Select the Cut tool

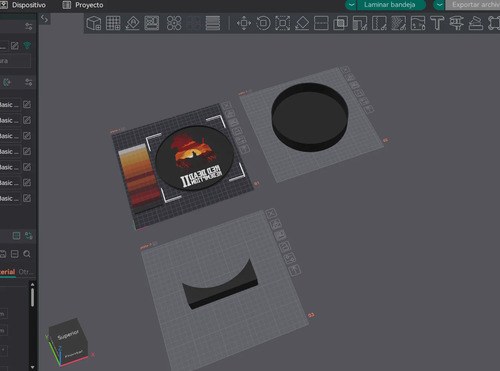[321, 23]
